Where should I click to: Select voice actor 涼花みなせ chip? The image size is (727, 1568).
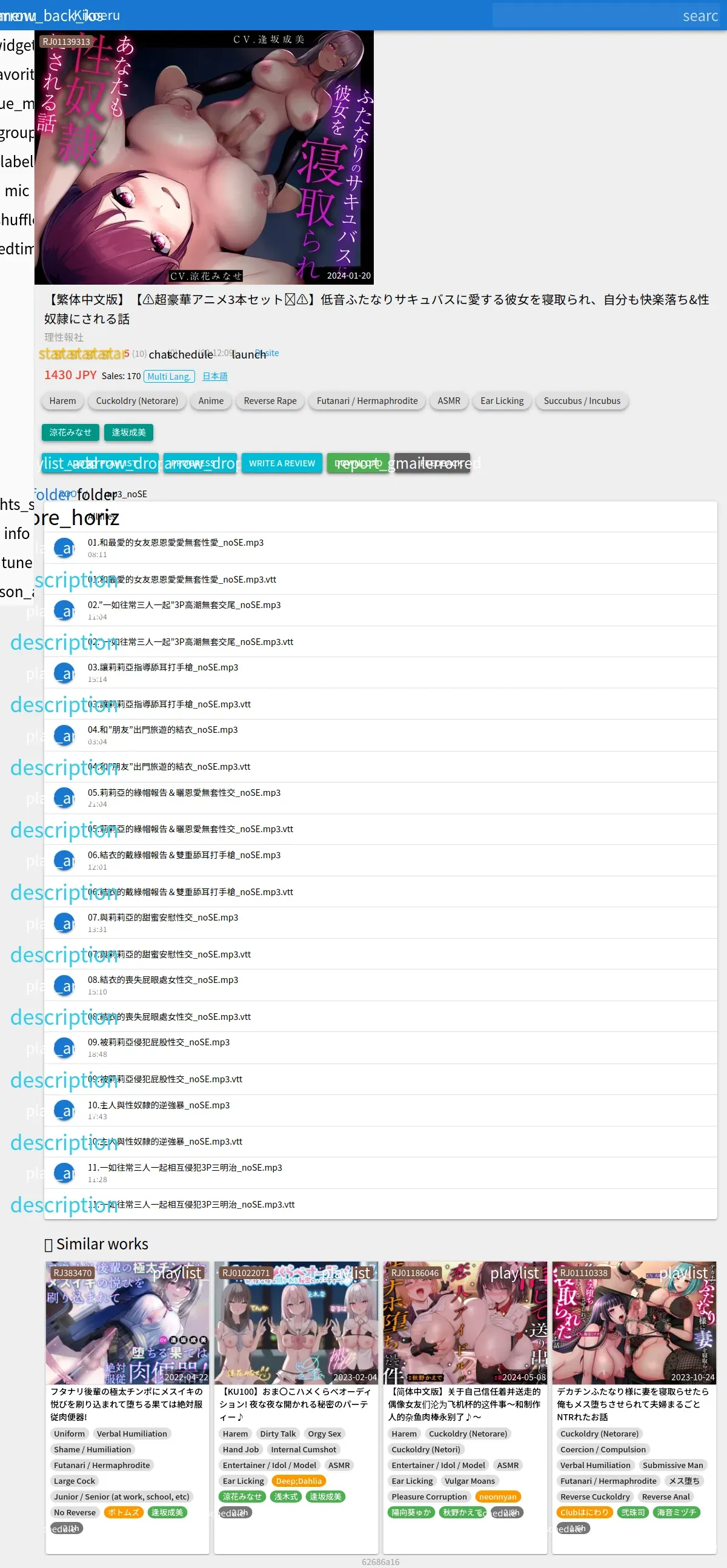(x=70, y=432)
